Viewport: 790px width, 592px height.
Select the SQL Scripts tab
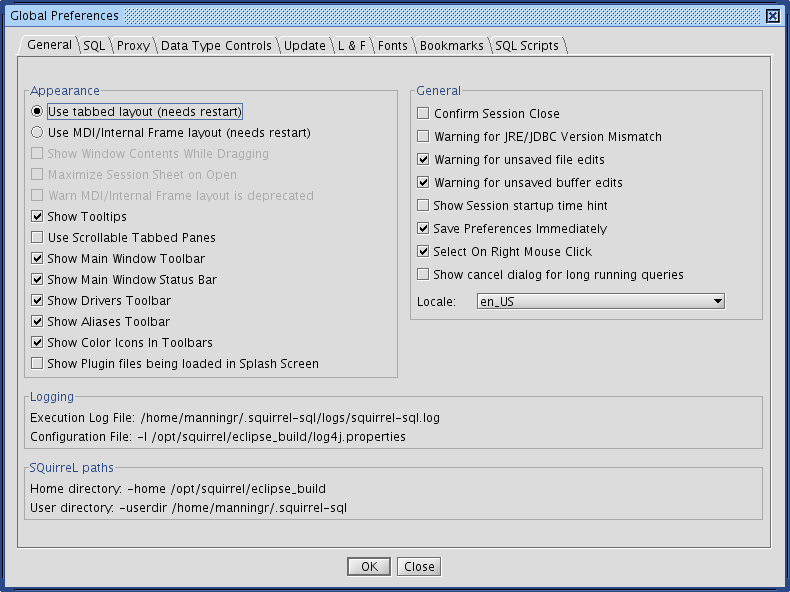pos(527,46)
